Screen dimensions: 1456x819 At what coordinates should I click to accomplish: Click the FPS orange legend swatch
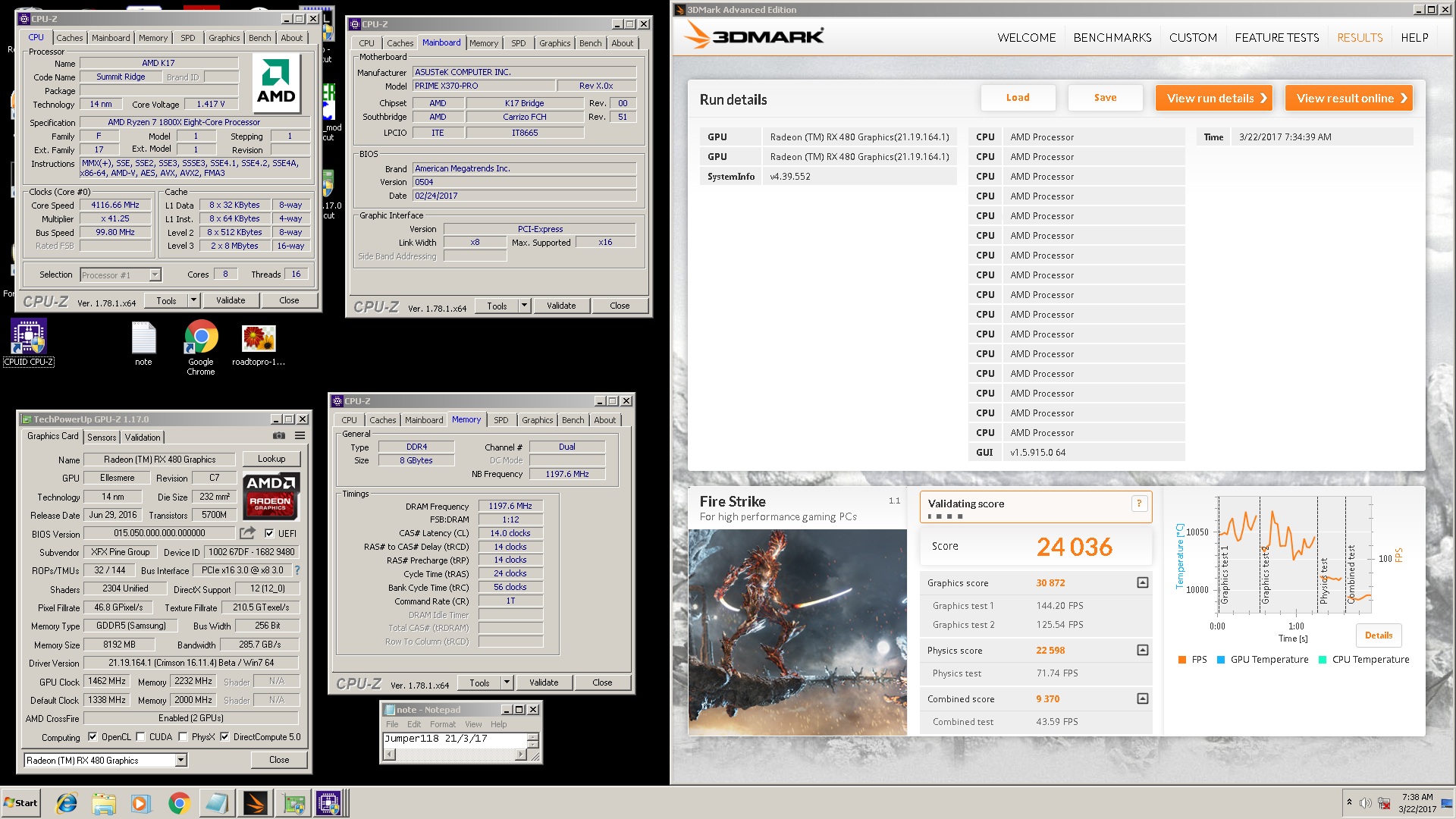[x=1182, y=660]
